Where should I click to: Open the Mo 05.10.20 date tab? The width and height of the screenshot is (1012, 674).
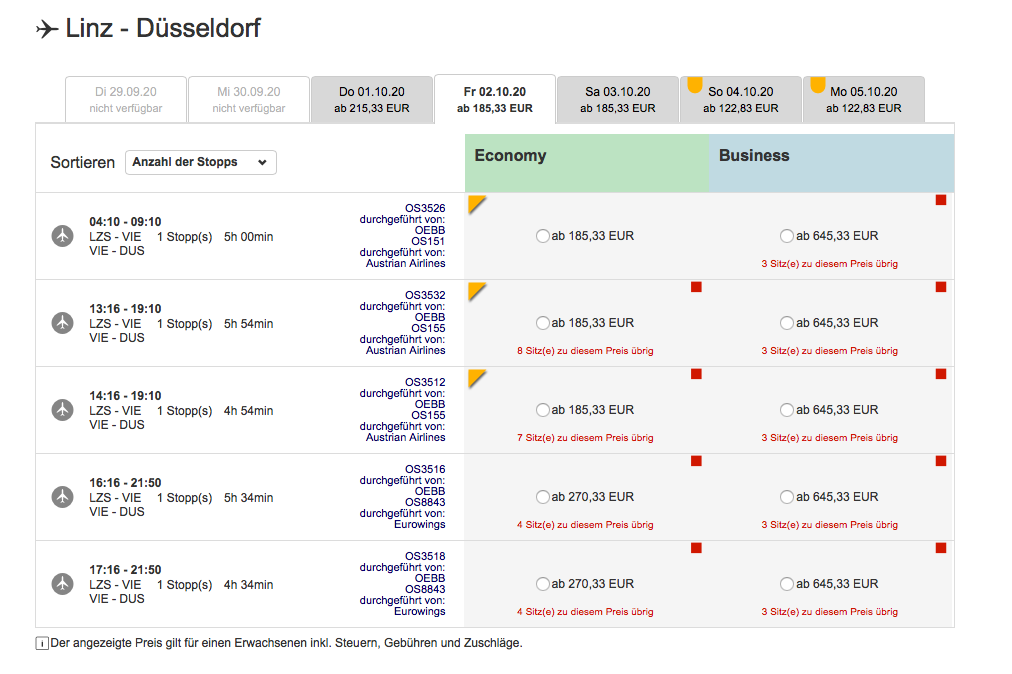[x=863, y=99]
